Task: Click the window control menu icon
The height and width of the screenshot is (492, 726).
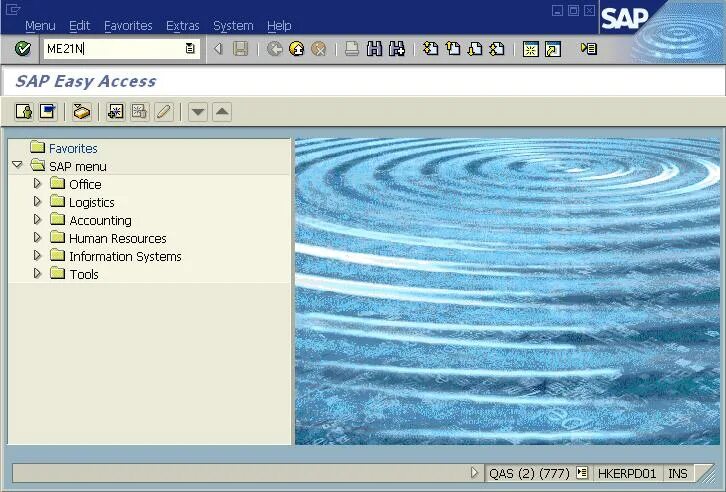Action: 13,9
